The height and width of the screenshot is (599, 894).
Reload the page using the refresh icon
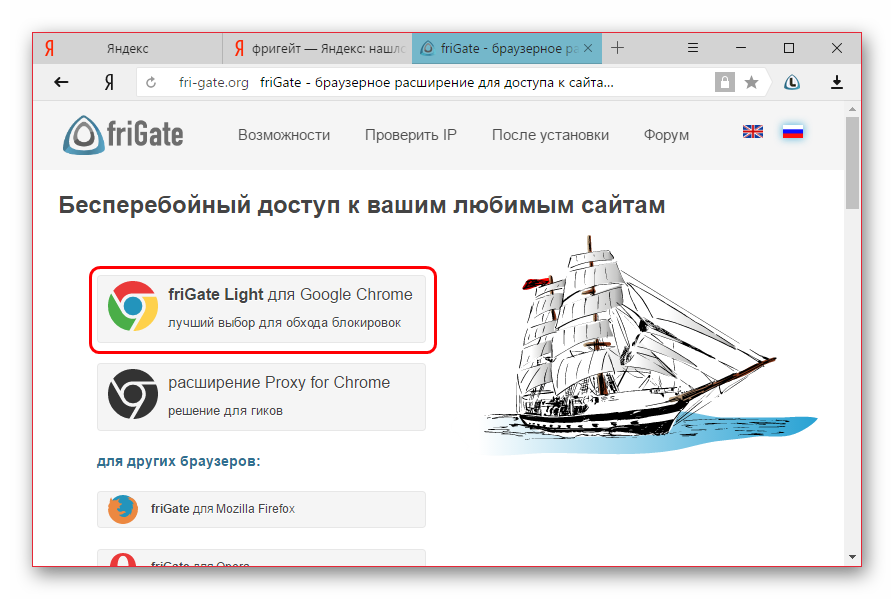(x=151, y=82)
